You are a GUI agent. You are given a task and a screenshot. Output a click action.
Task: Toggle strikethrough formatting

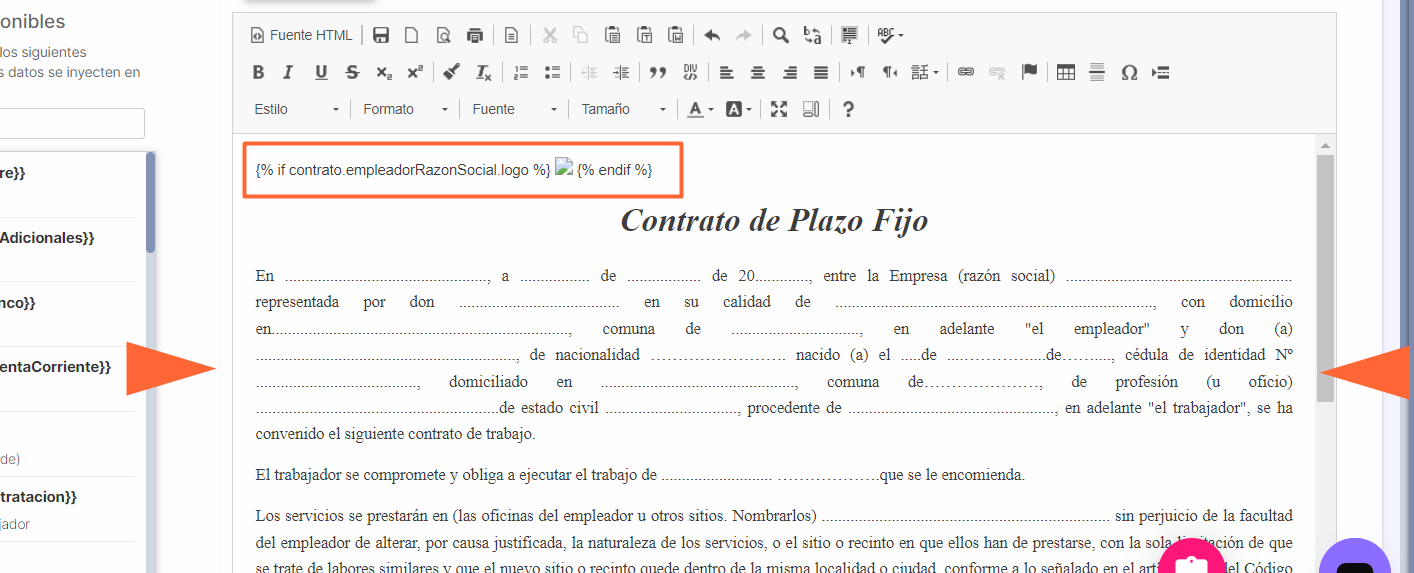pos(352,72)
